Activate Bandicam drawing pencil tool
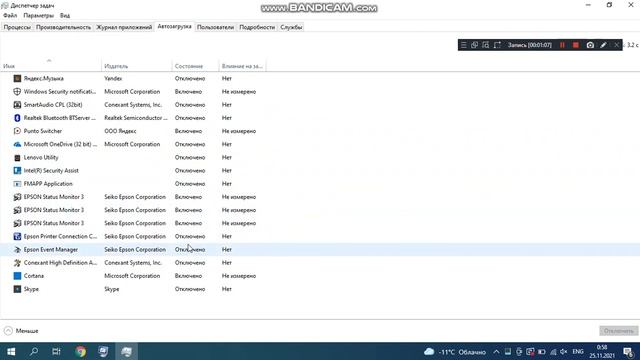Viewport: 640px width, 360px height. click(603, 45)
